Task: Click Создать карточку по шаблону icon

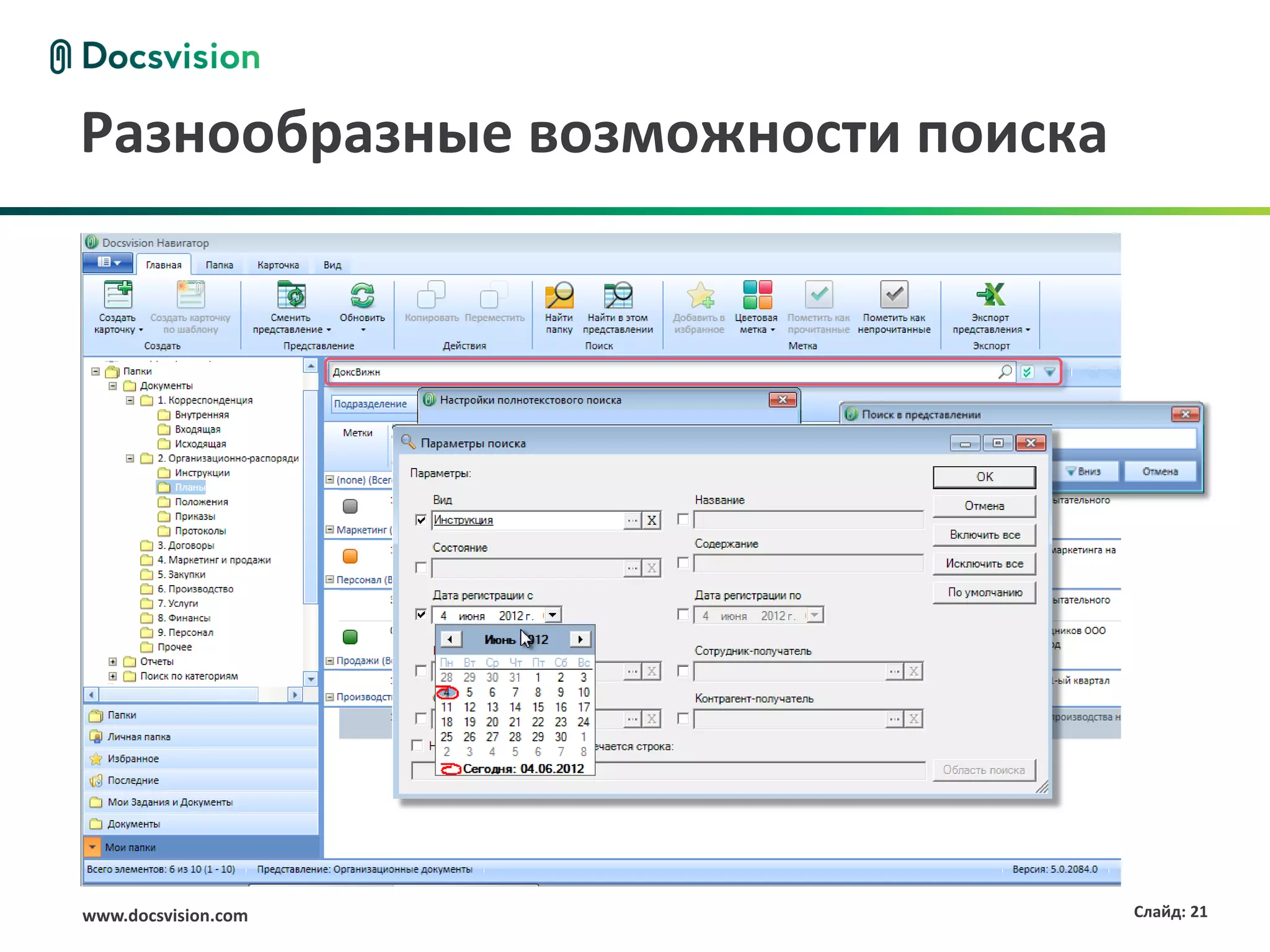Action: coord(190,295)
